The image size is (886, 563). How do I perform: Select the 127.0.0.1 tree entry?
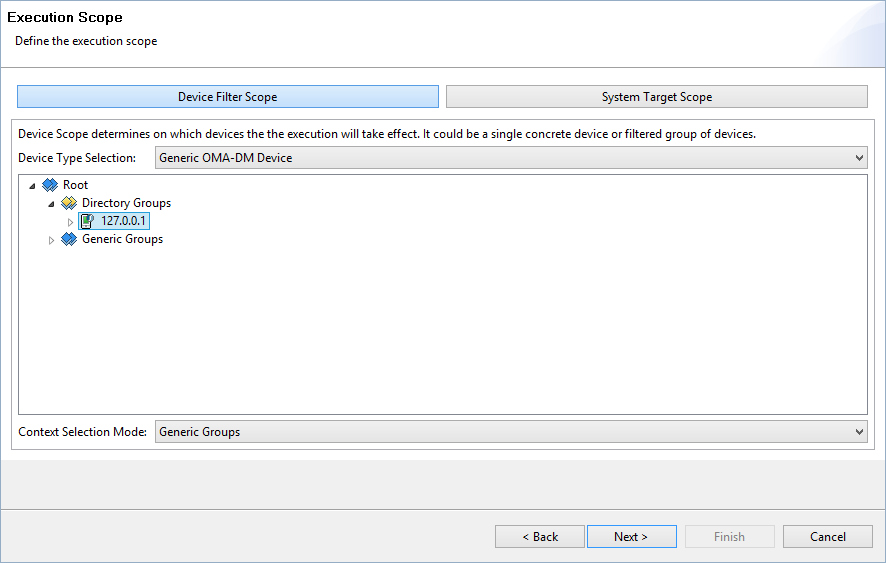point(123,221)
